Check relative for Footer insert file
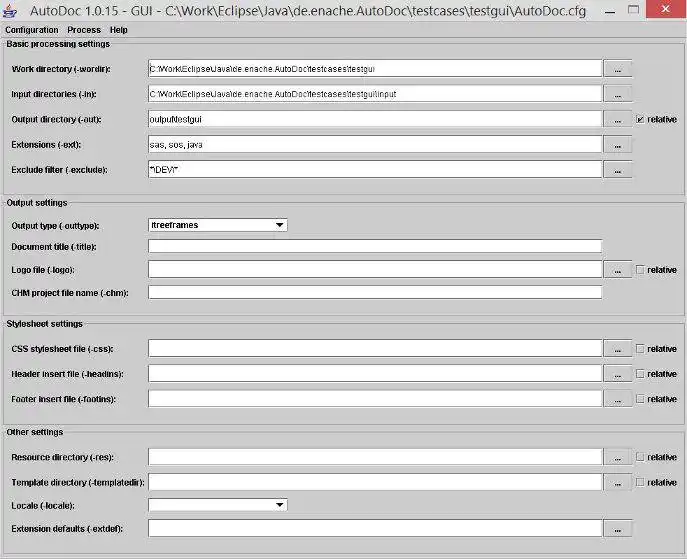 [x=640, y=399]
